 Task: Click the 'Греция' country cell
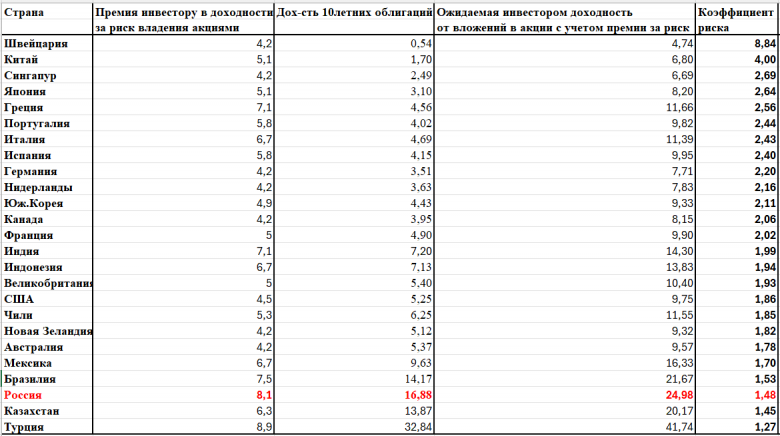[23, 108]
